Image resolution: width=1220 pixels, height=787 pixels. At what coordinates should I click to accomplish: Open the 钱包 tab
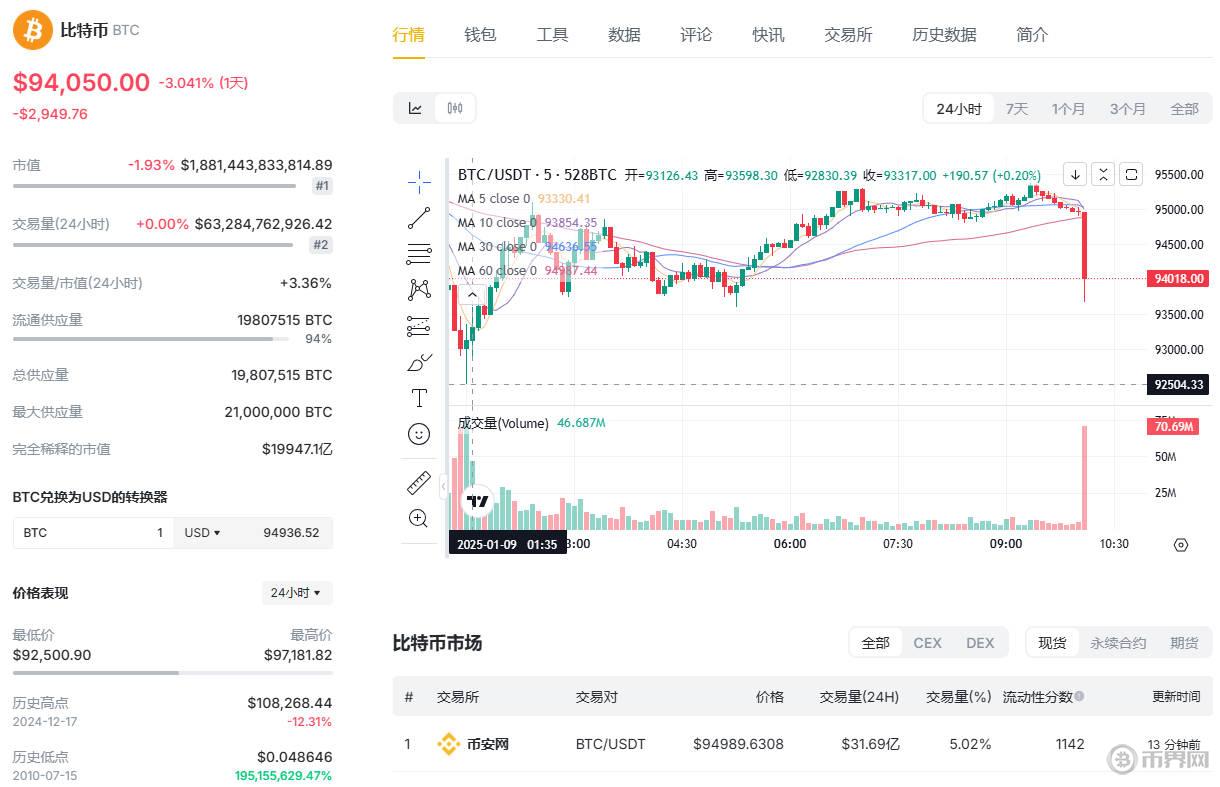point(480,35)
